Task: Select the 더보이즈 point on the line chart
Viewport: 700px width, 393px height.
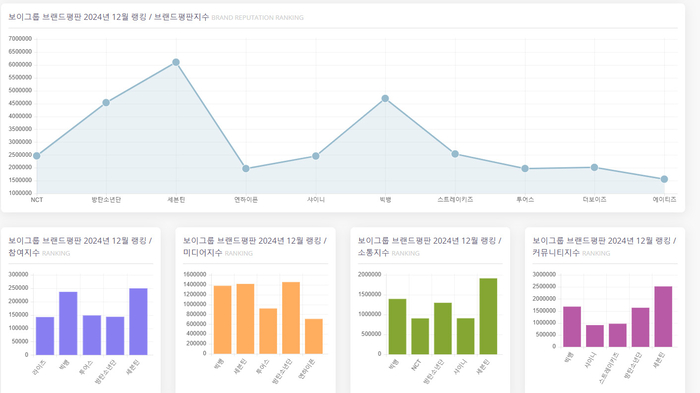Action: tap(595, 167)
